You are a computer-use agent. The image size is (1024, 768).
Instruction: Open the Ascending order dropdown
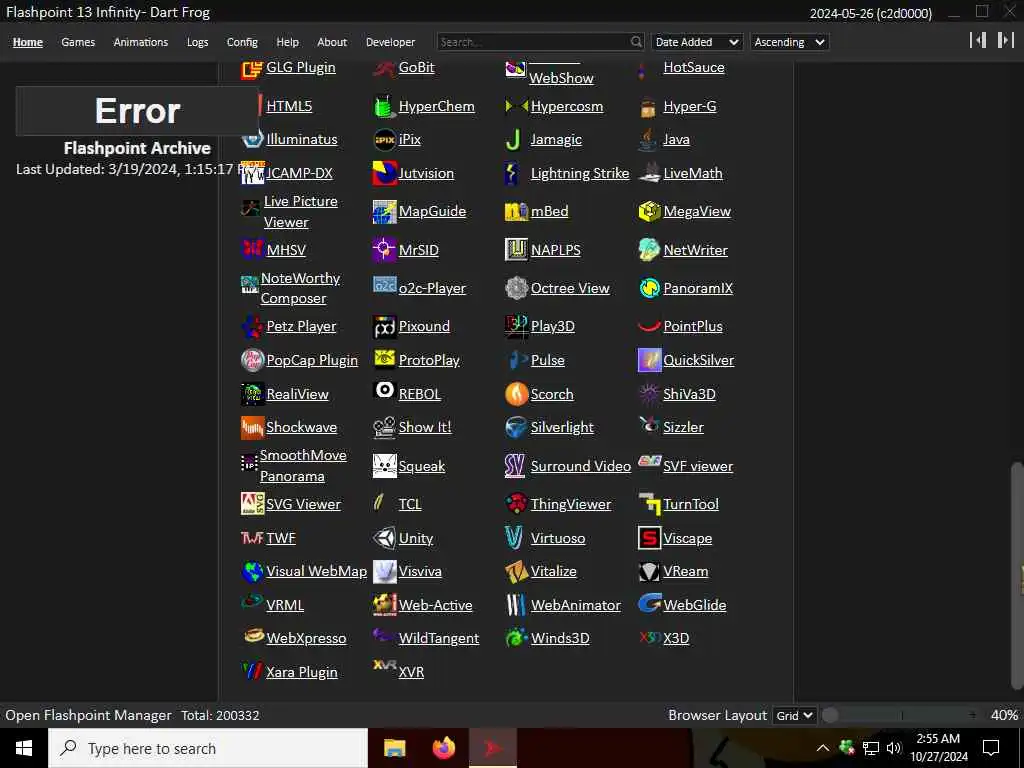pos(790,42)
